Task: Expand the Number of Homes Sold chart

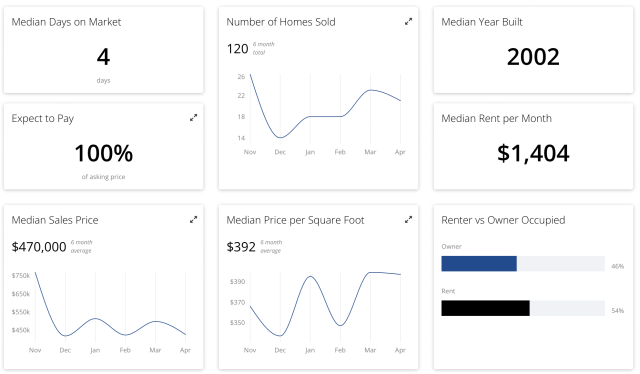Action: [x=408, y=22]
